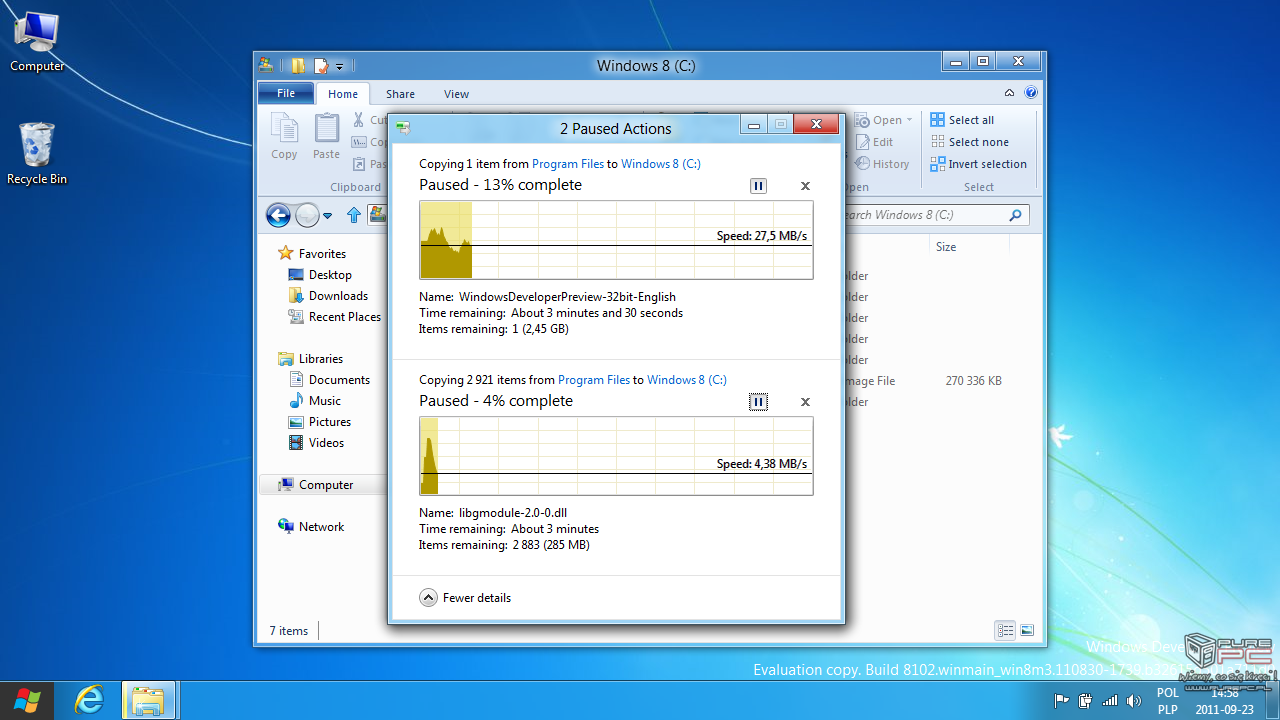Image resolution: width=1280 pixels, height=720 pixels.
Task: Open Action Center flag icon in tray
Action: pos(1062,701)
